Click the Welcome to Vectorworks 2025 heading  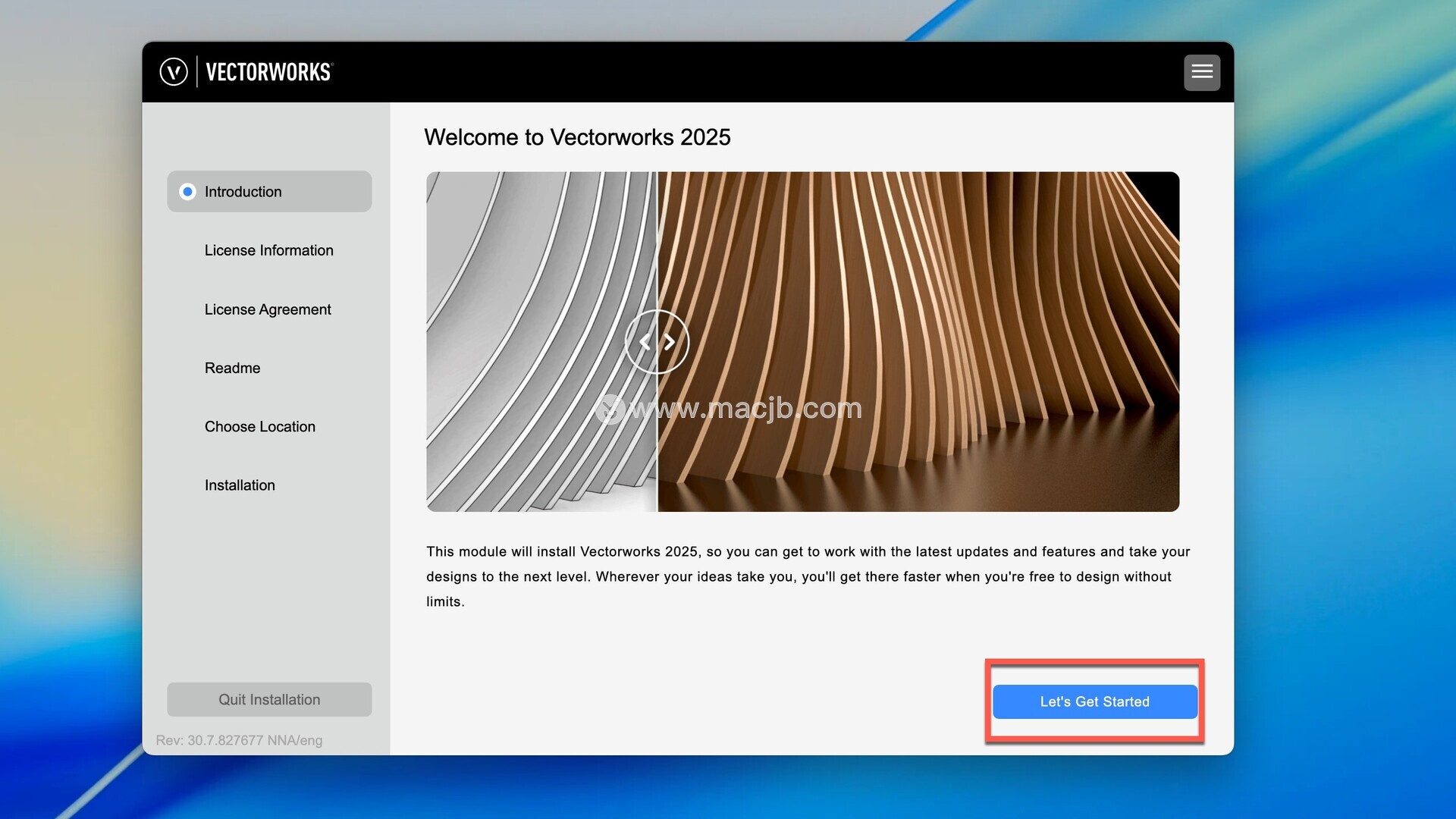577,137
